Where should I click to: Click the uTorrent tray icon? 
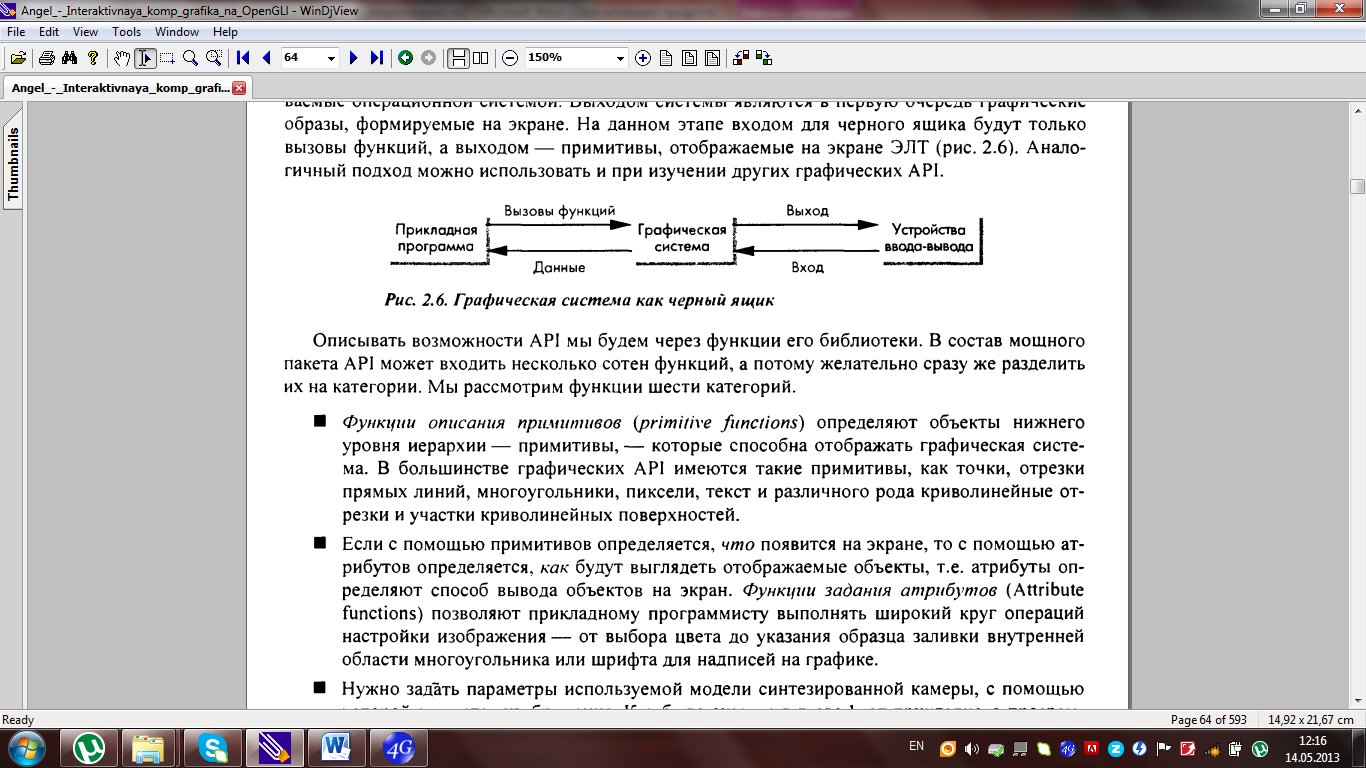tap(1261, 748)
